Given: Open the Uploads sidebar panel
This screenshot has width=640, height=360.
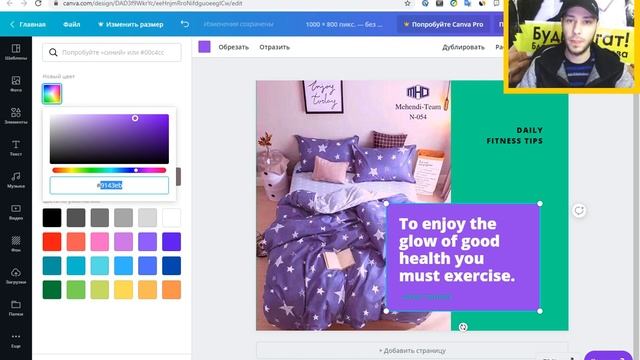Looking at the screenshot, I should [x=16, y=276].
